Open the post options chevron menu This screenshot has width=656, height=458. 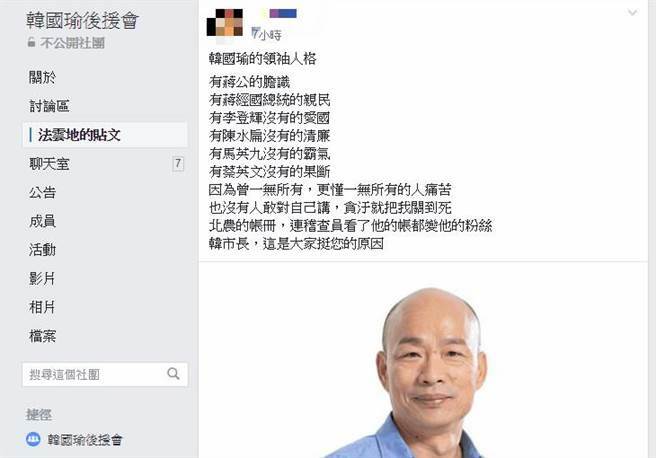632,13
